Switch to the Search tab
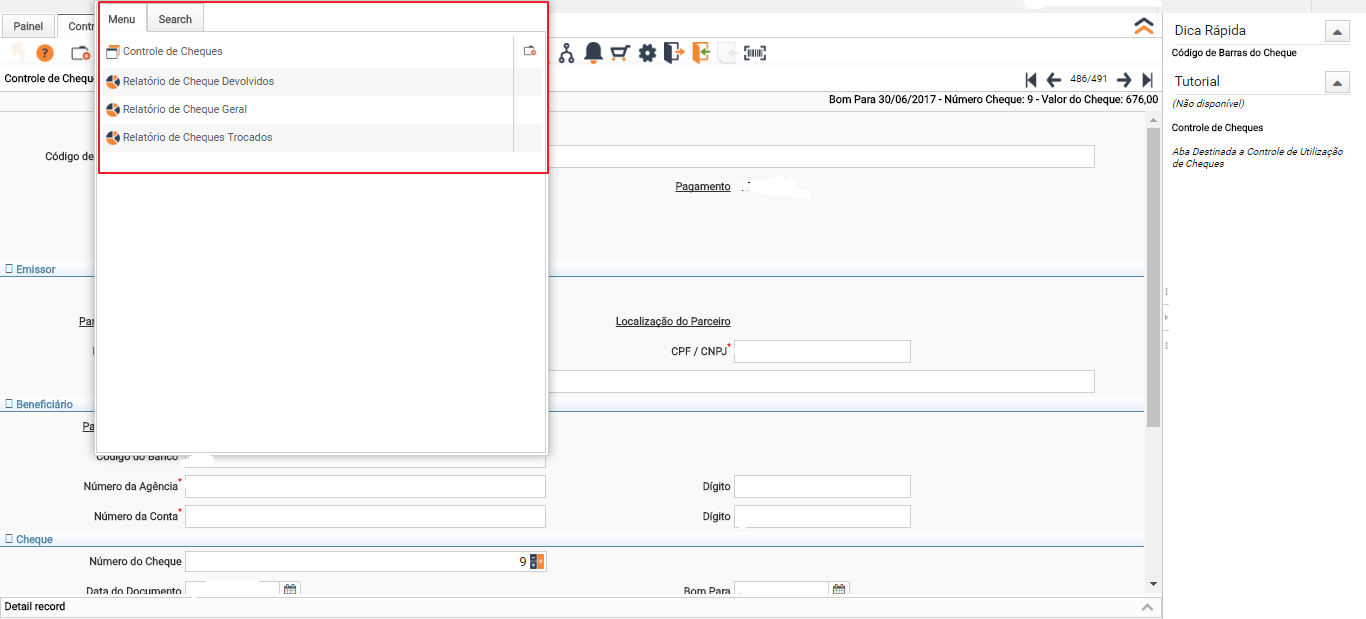Screen dimensions: 1366x619 (x=175, y=19)
